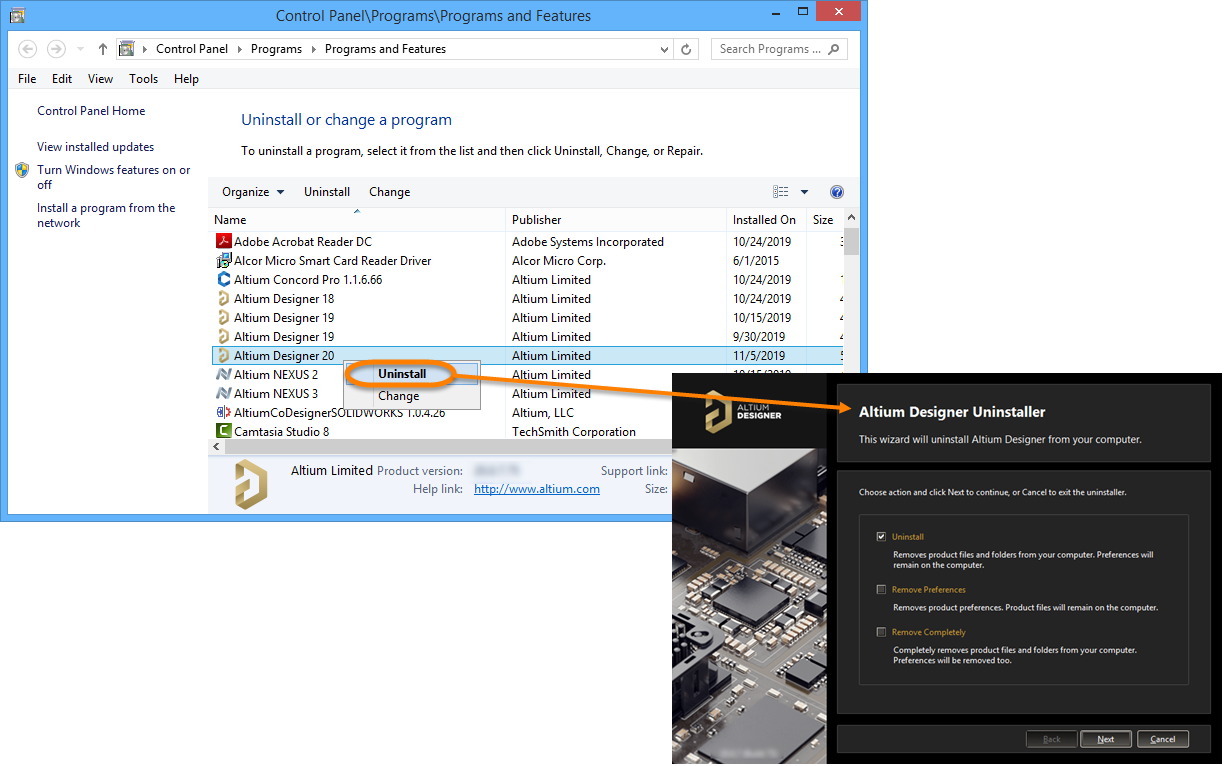
Task: Enable the Remove Preferences checkbox
Action: coord(881,590)
